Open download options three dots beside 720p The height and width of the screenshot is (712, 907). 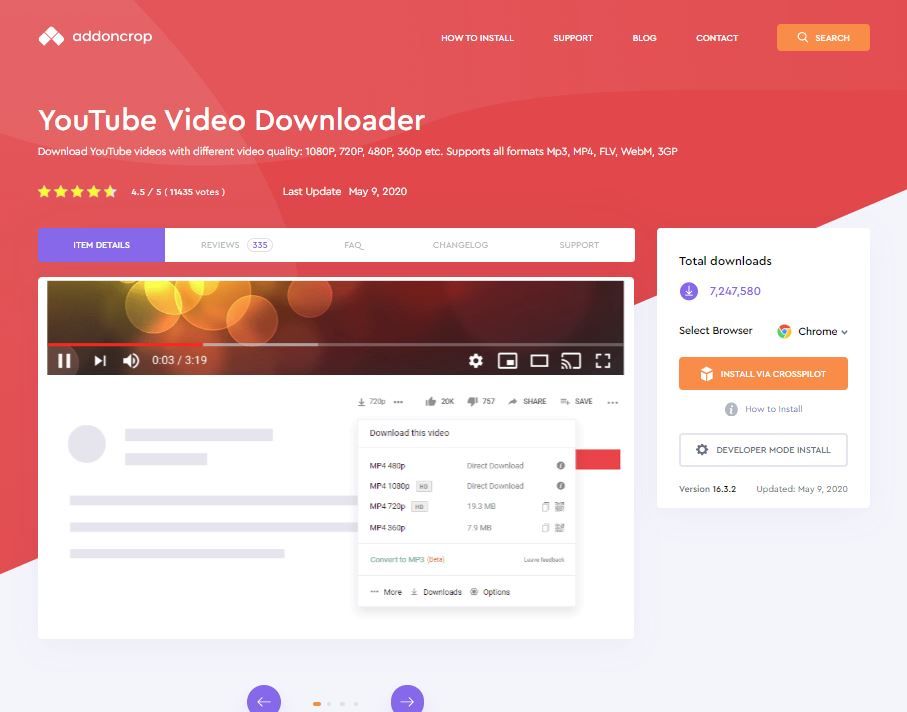coord(398,401)
